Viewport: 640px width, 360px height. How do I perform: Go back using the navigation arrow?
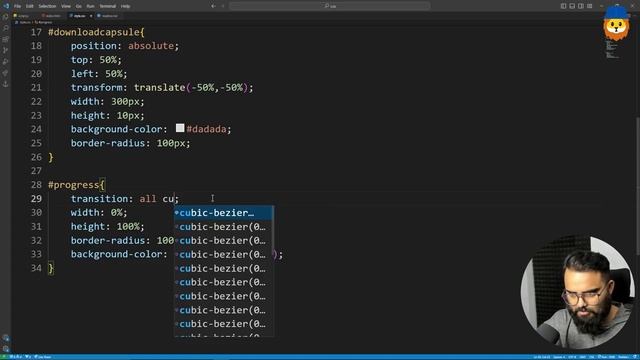tap(213, 6)
